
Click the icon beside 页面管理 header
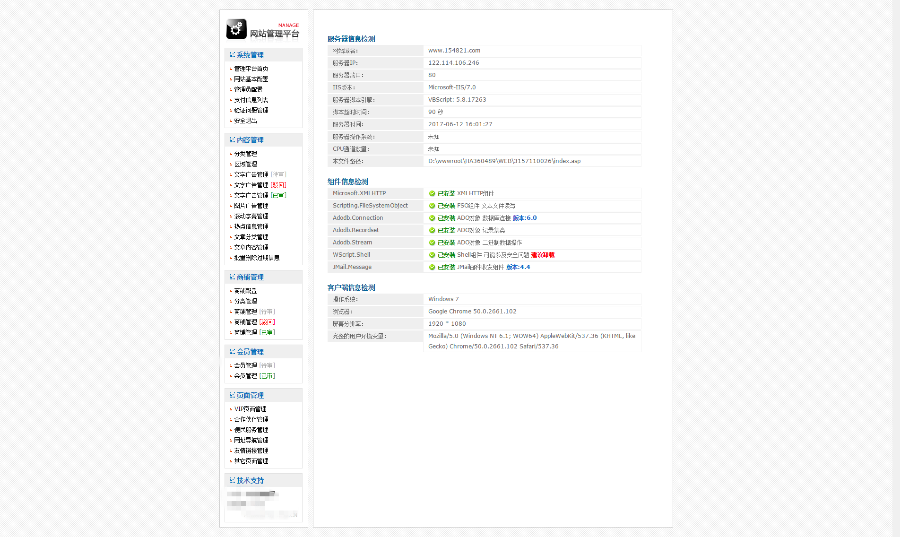(232, 395)
